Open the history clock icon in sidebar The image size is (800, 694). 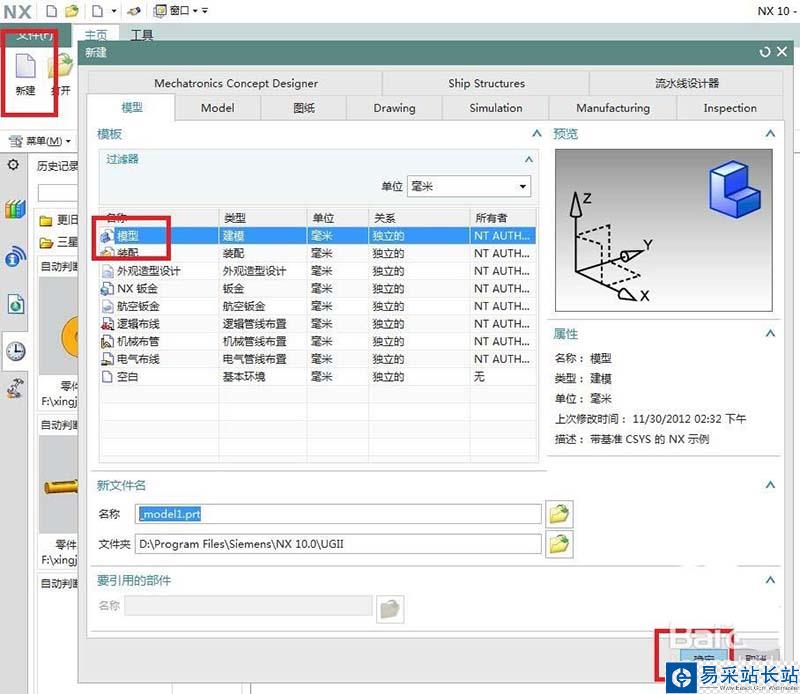coord(15,351)
